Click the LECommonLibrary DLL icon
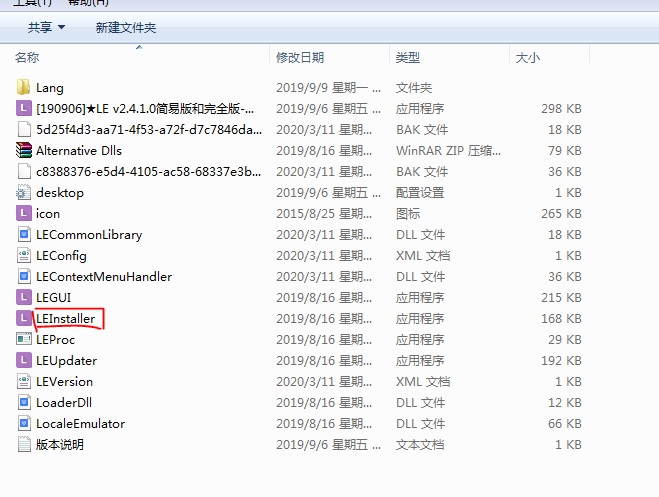The width and height of the screenshot is (659, 497). click(24, 234)
